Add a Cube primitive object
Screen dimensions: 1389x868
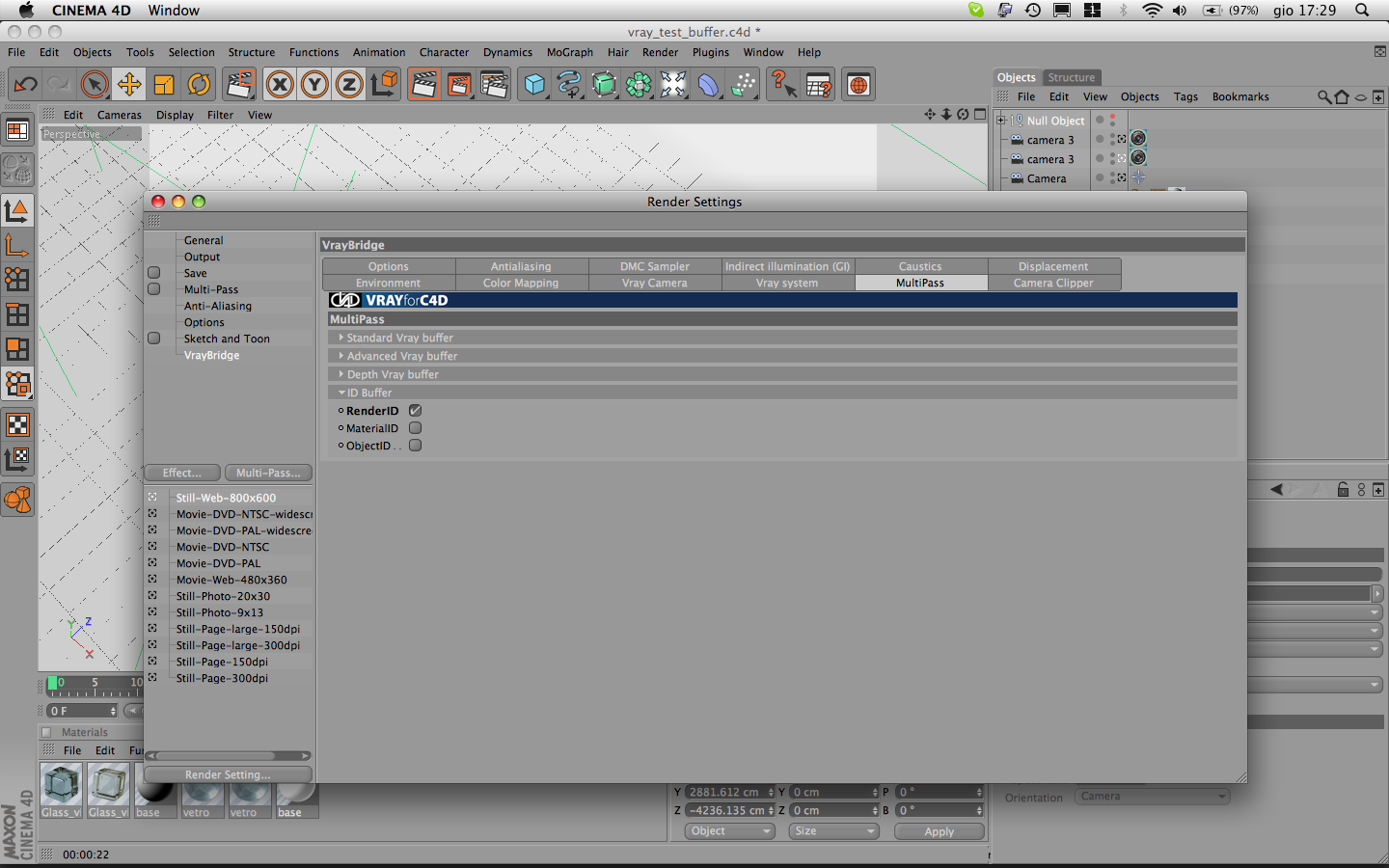[534, 85]
